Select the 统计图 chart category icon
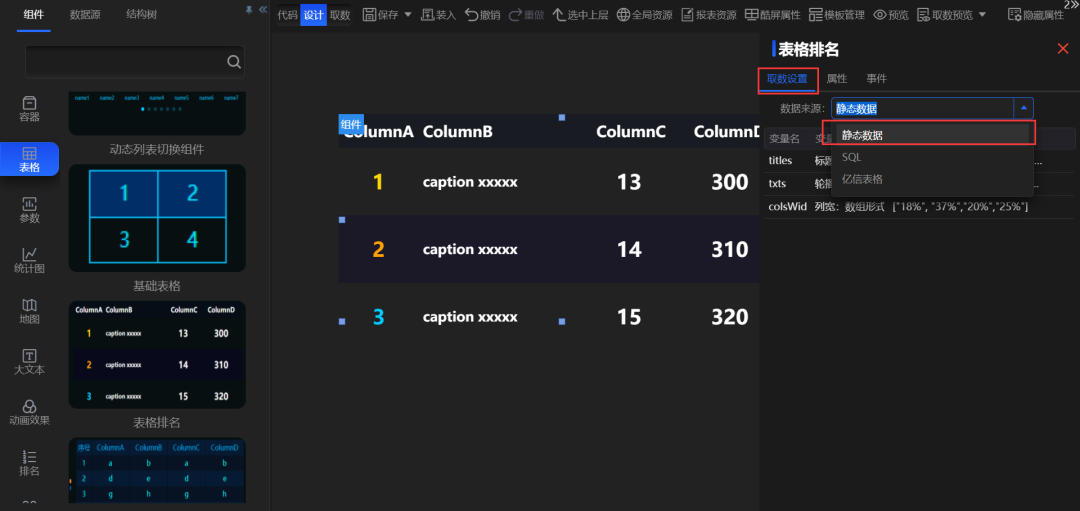This screenshot has height=511, width=1080. click(x=30, y=255)
